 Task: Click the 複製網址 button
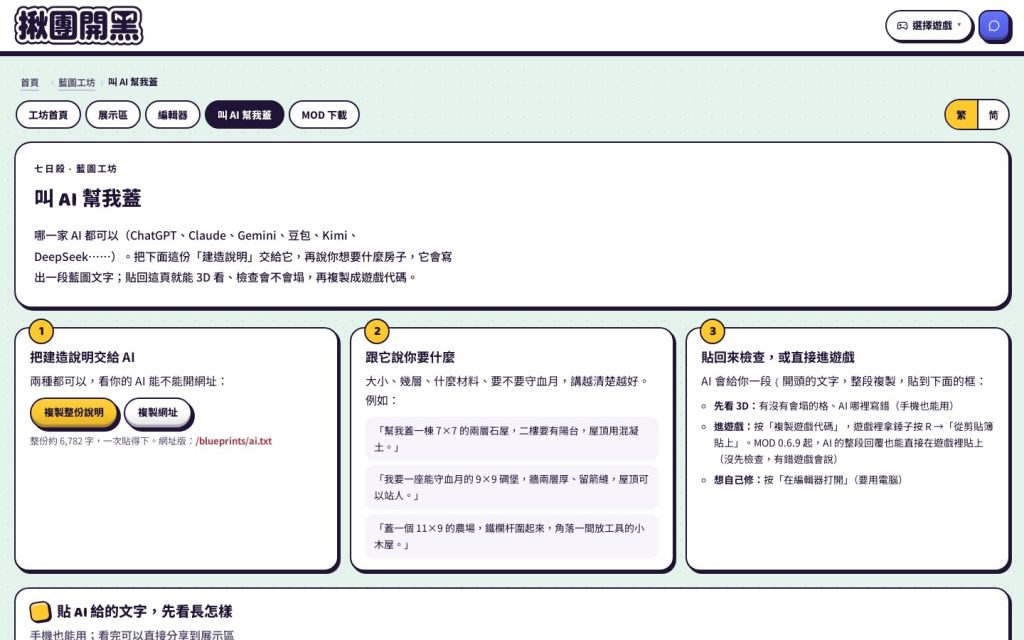coord(157,413)
